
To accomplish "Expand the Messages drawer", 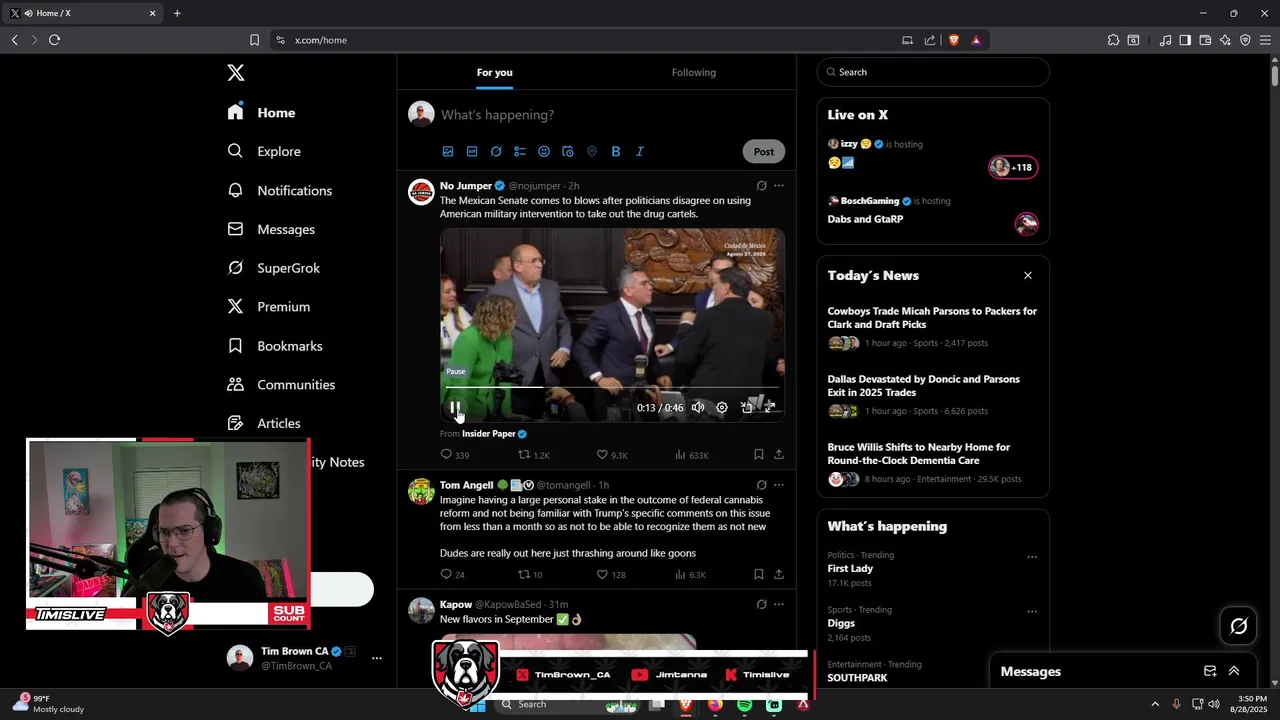I will click(1234, 671).
